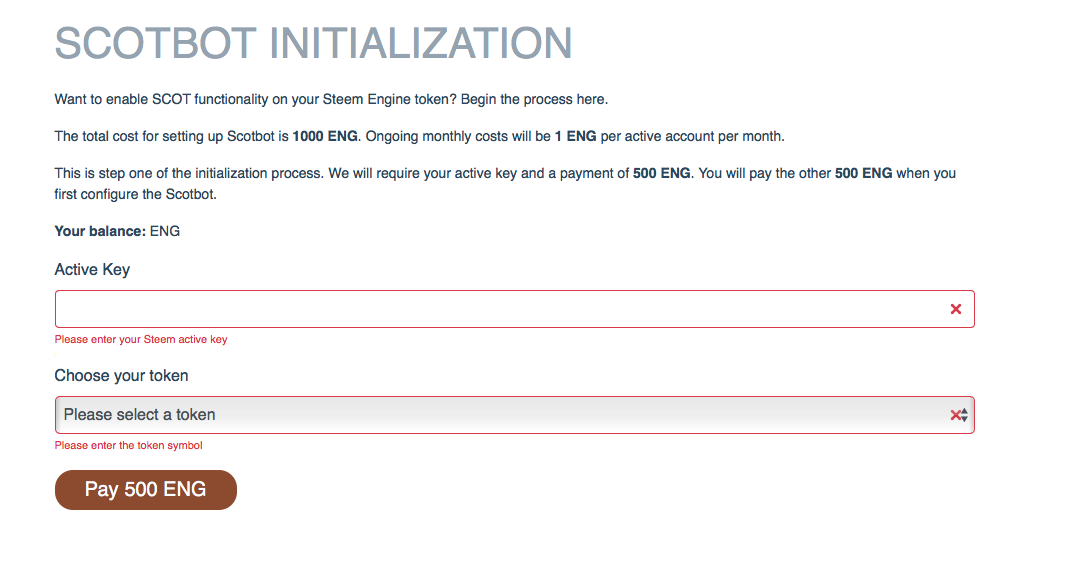This screenshot has width=1070, height=575.
Task: Click the 'Choose your token' label
Action: [121, 376]
